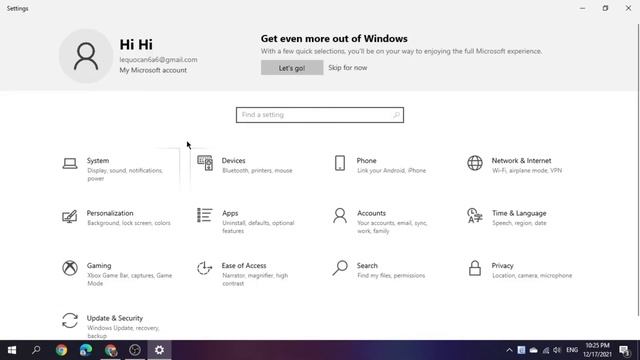Screen dimensions: 640x360
Task: Click the Let's go! button
Action: pos(292,68)
